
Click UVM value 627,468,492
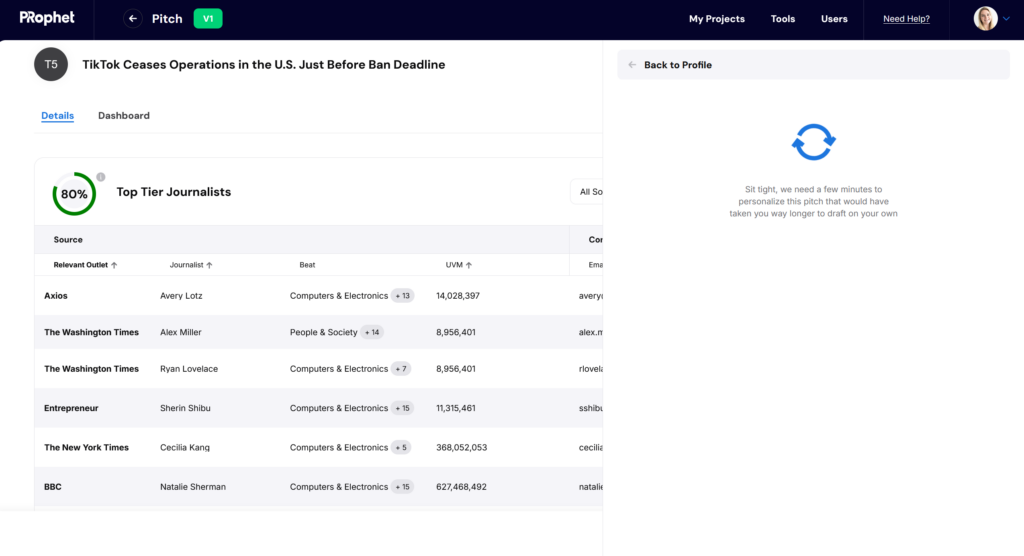tap(461, 487)
